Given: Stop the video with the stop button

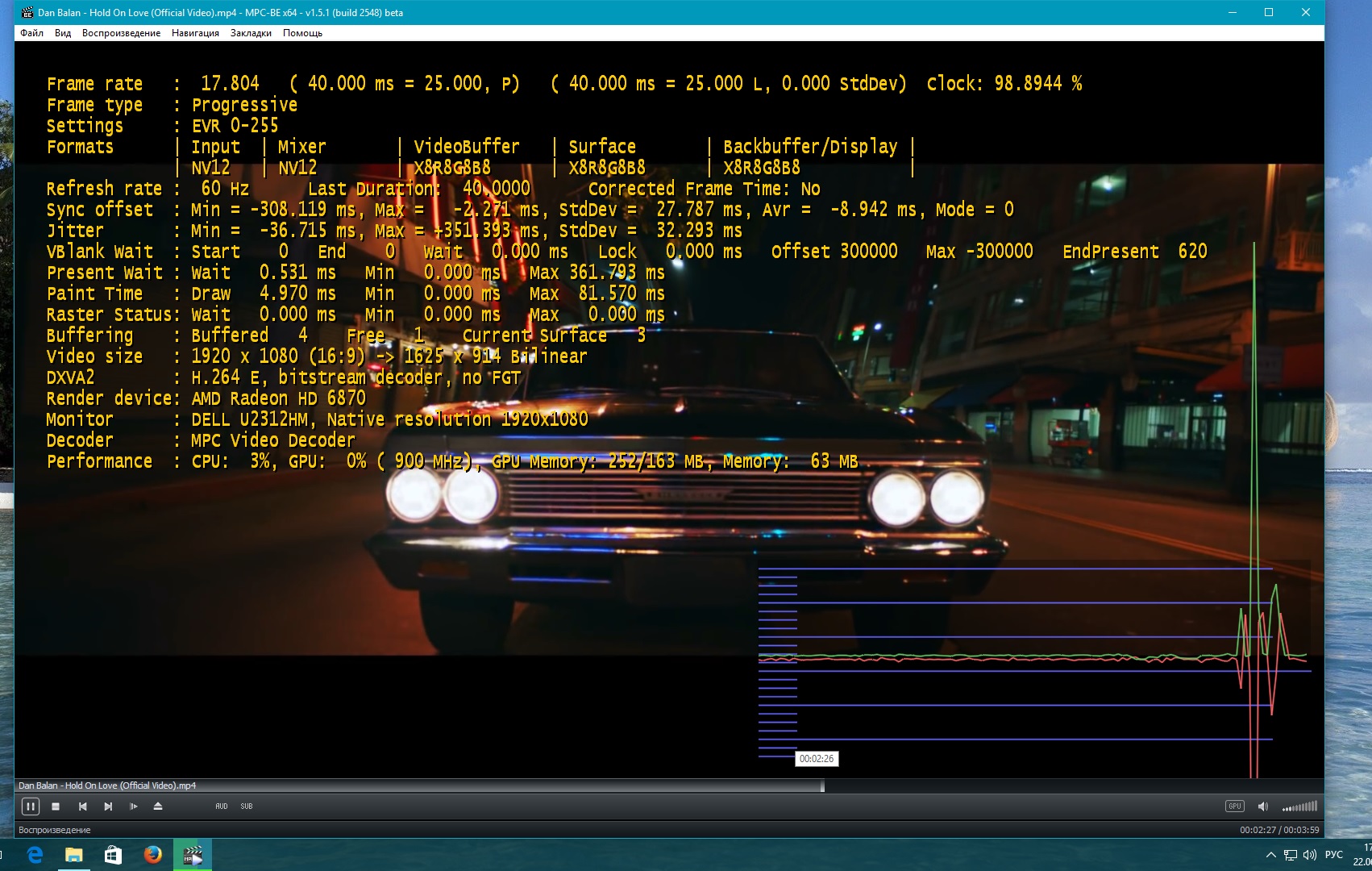Looking at the screenshot, I should pyautogui.click(x=56, y=806).
